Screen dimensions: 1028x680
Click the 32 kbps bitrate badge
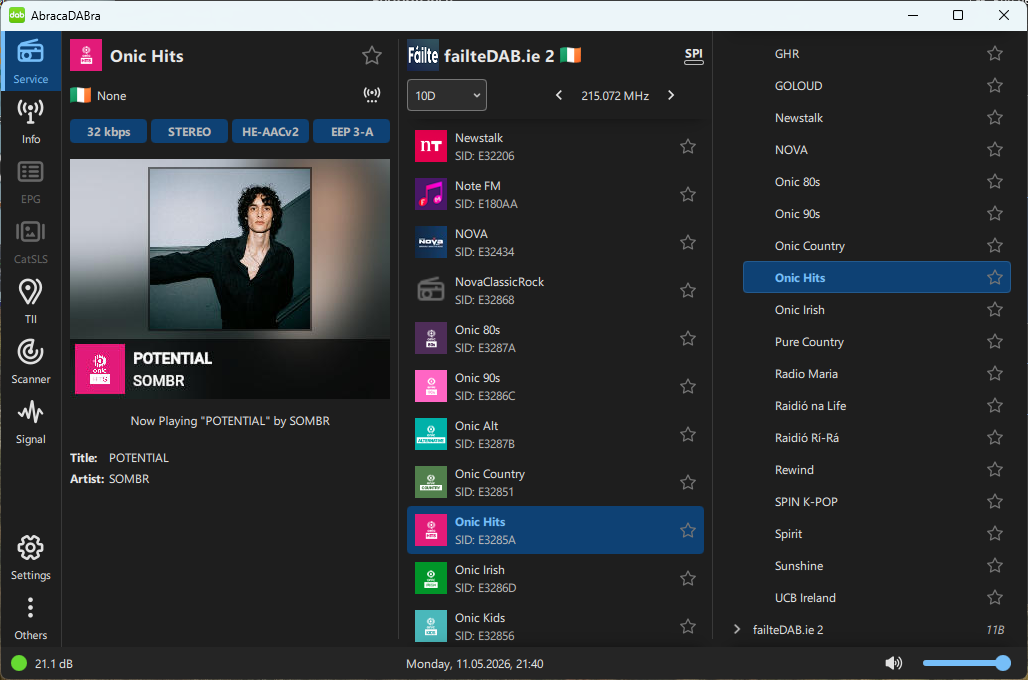108,131
